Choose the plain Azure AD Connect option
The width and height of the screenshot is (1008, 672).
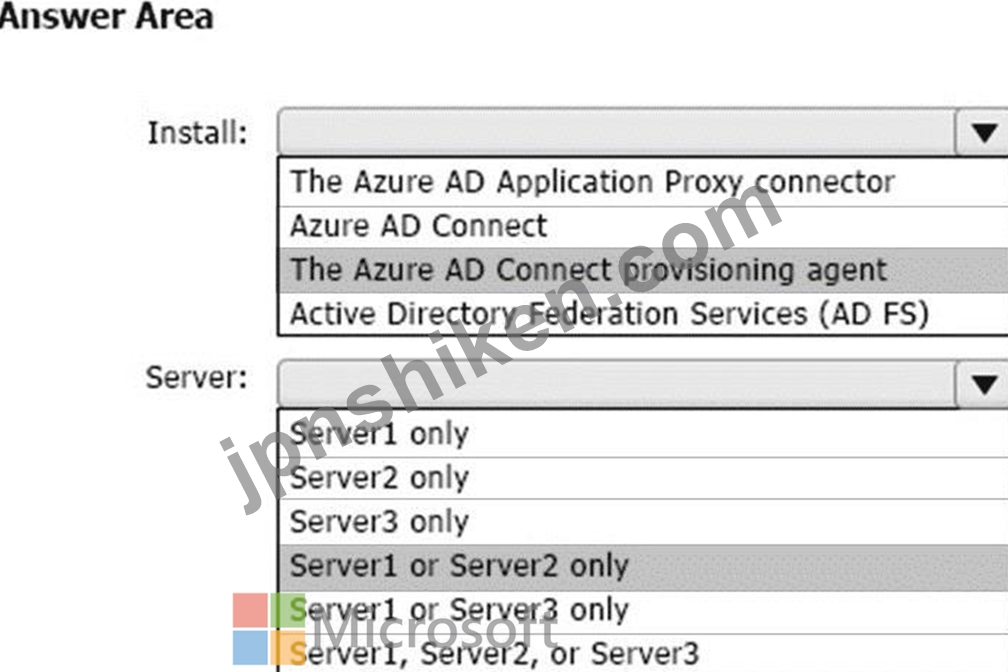pyautogui.click(x=643, y=226)
